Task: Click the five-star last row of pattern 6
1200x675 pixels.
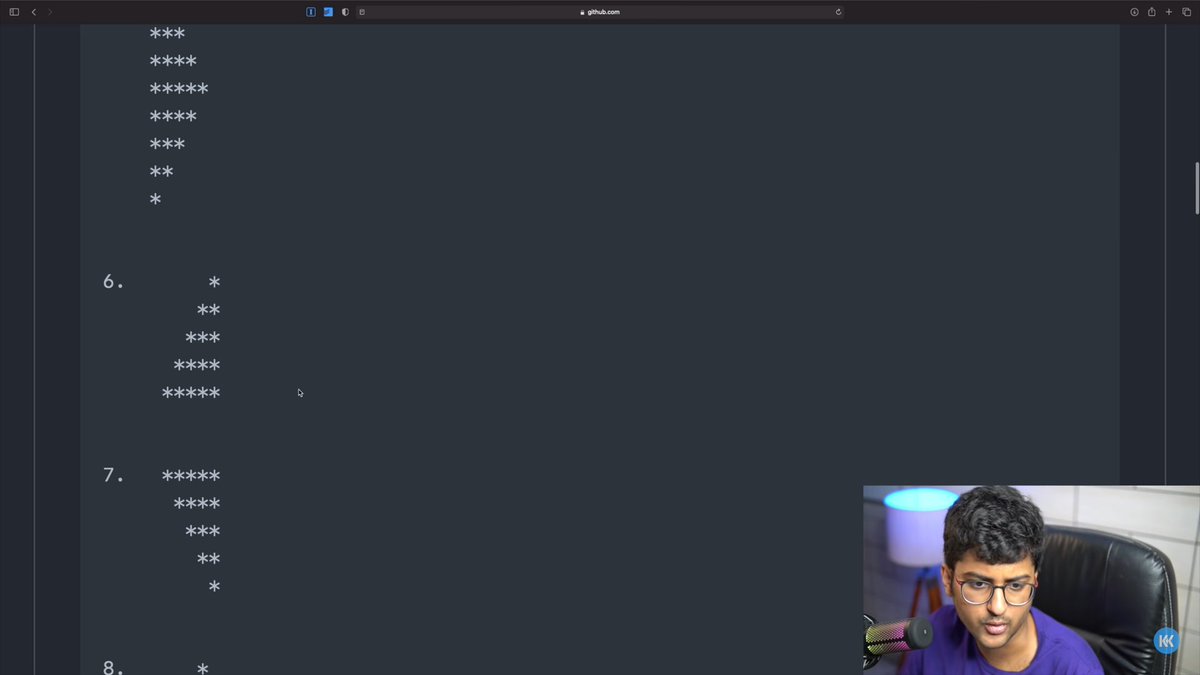Action: click(x=191, y=393)
